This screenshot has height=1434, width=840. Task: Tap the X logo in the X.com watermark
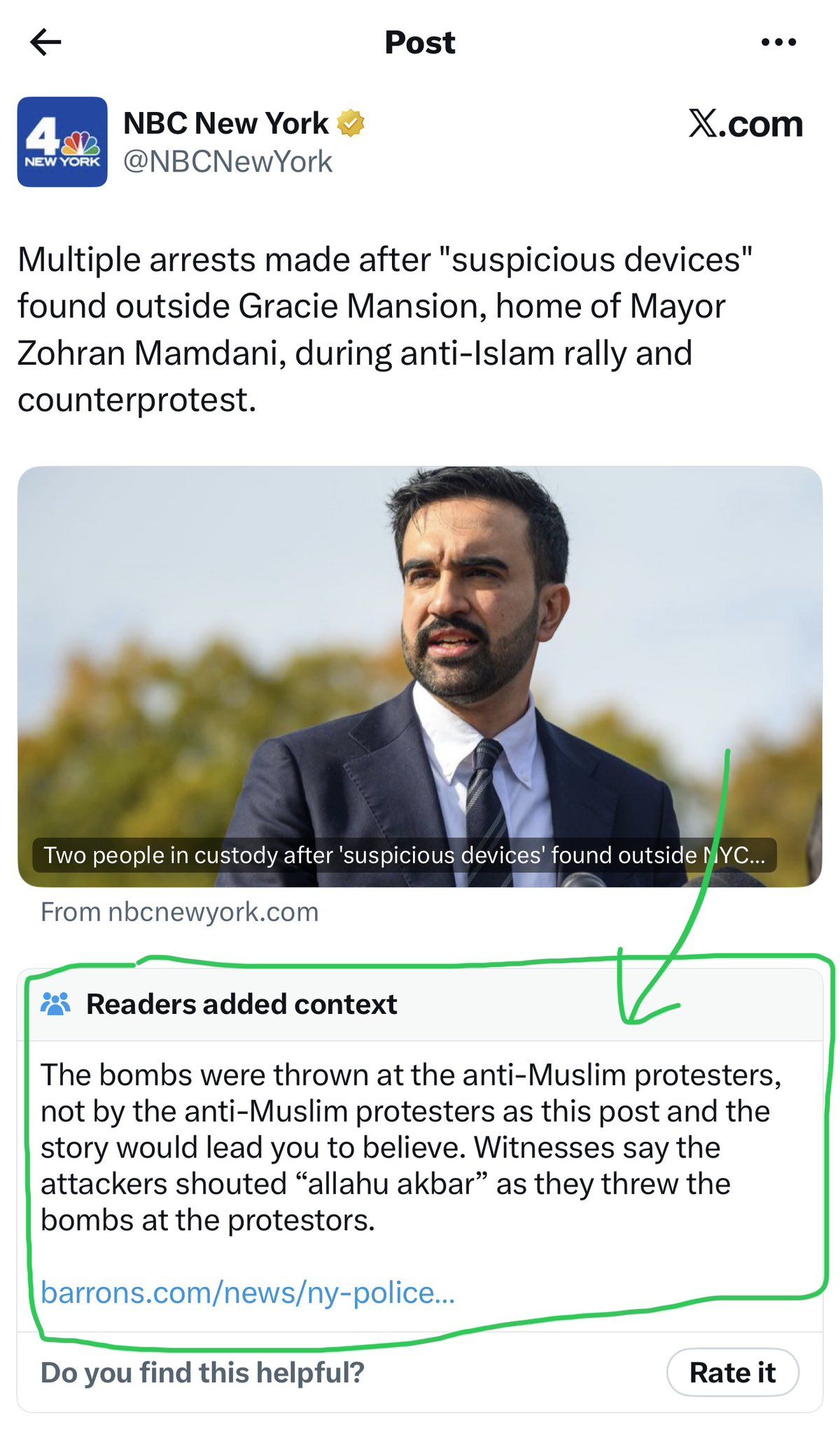click(x=702, y=124)
